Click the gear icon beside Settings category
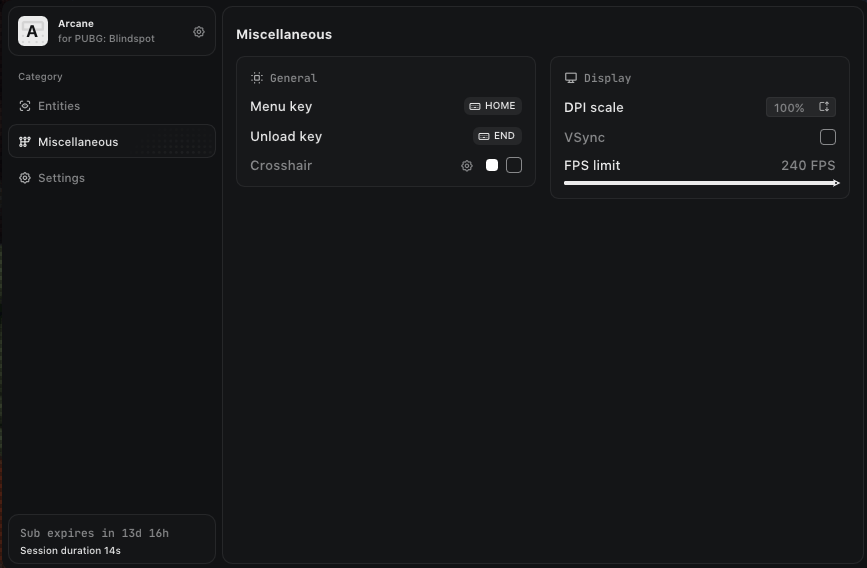The width and height of the screenshot is (867, 568). pos(25,178)
